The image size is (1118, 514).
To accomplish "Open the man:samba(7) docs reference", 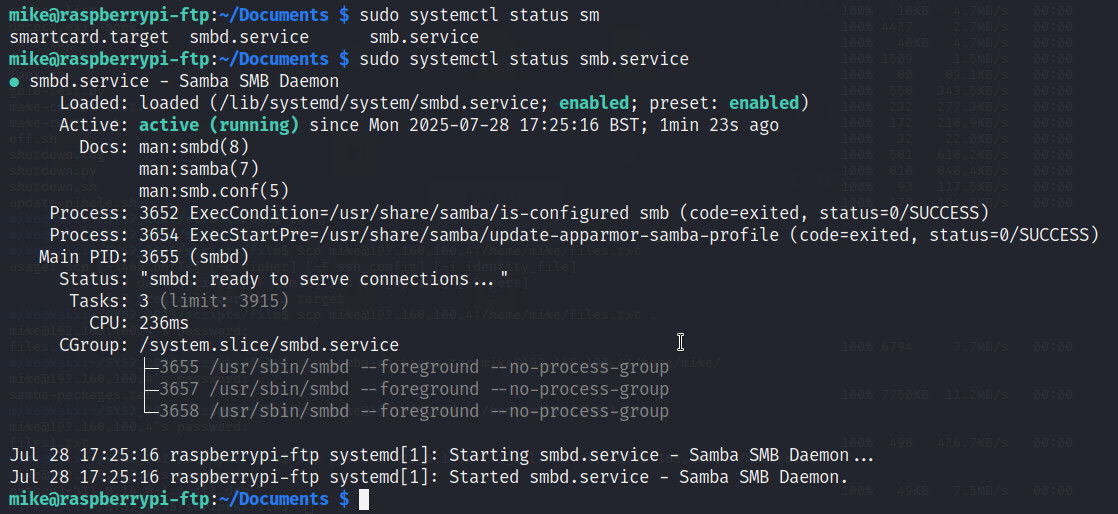I will [199, 169].
